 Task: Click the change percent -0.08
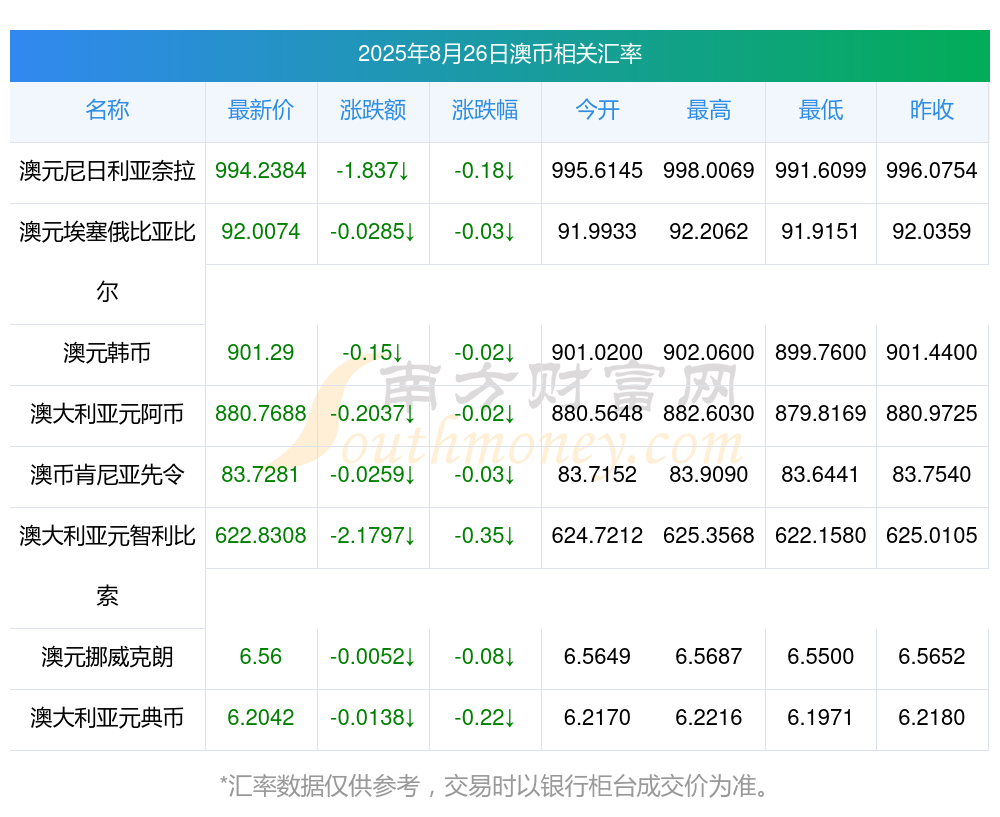coord(485,657)
